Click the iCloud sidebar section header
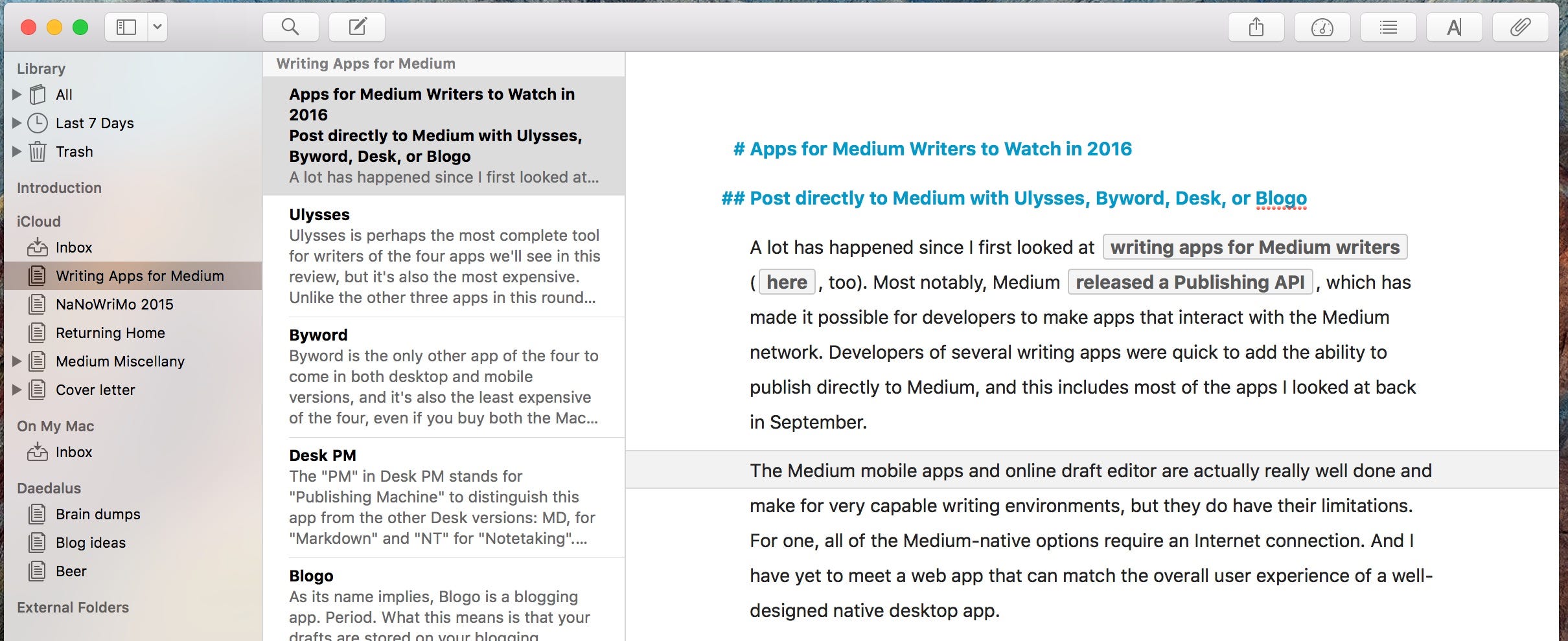 (39, 221)
